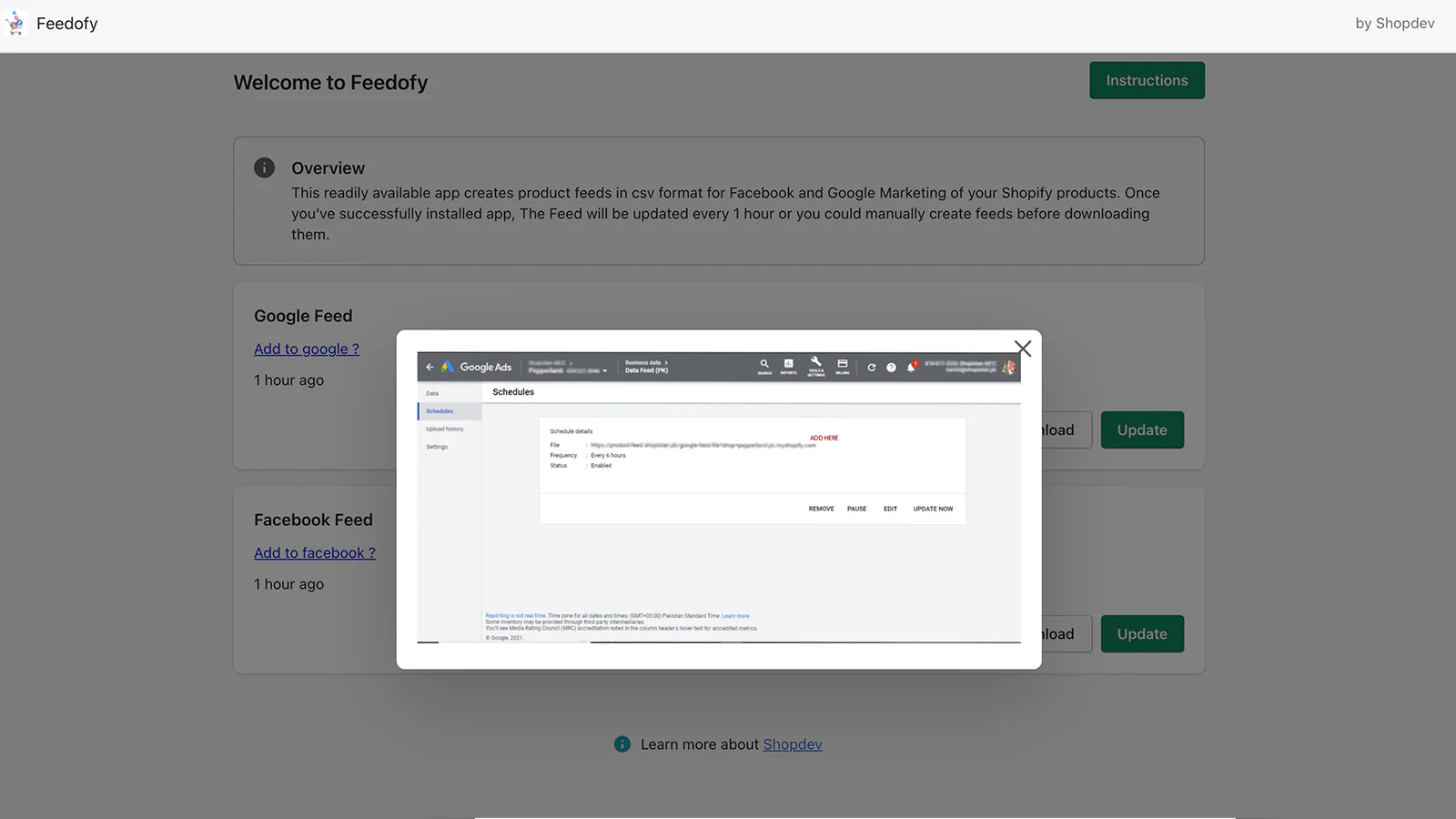Viewport: 1456px width, 819px height.
Task: Click the 'Enabled' status value
Action: [602, 465]
